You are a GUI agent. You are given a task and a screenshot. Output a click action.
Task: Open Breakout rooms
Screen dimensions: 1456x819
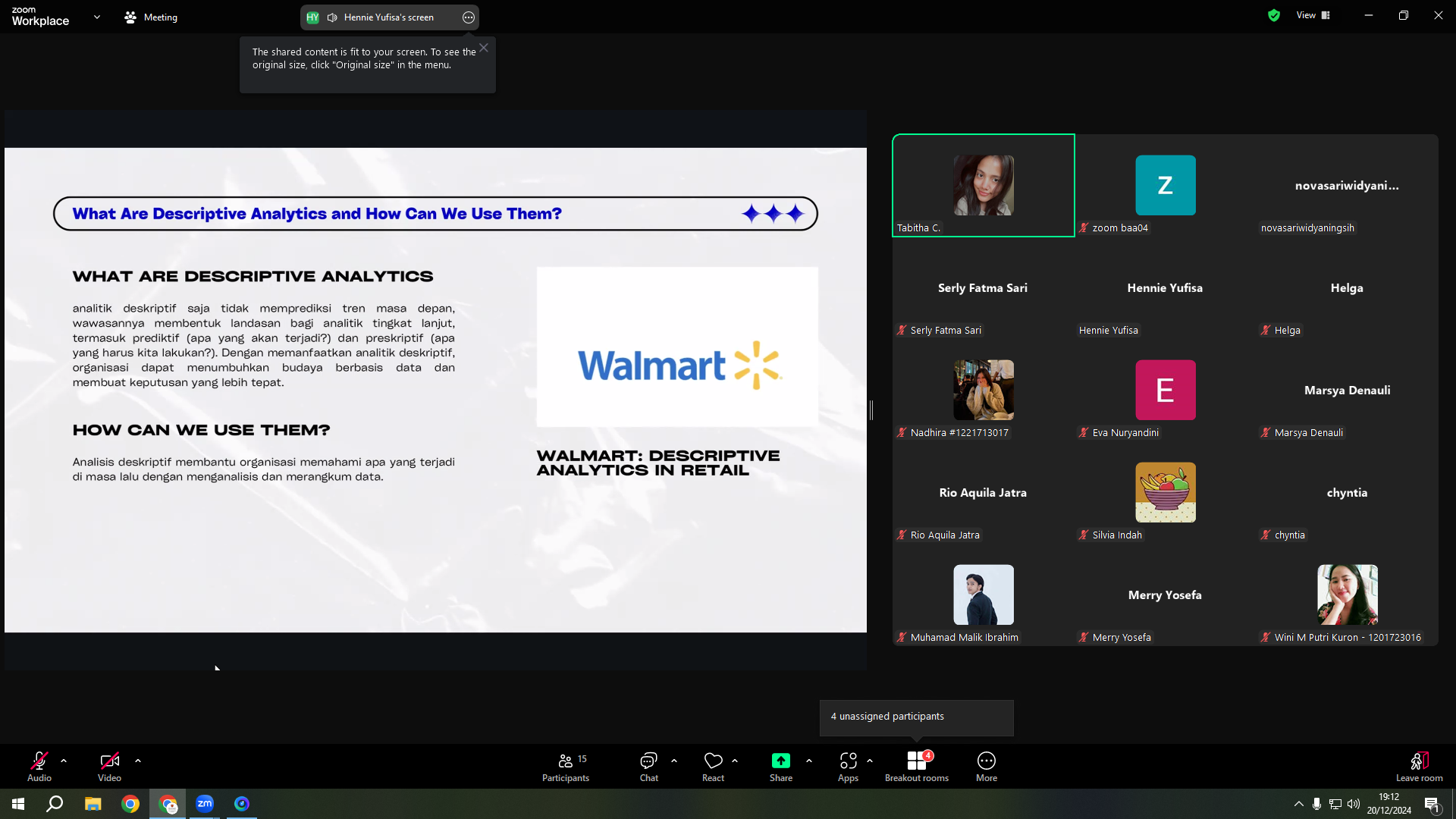(917, 766)
